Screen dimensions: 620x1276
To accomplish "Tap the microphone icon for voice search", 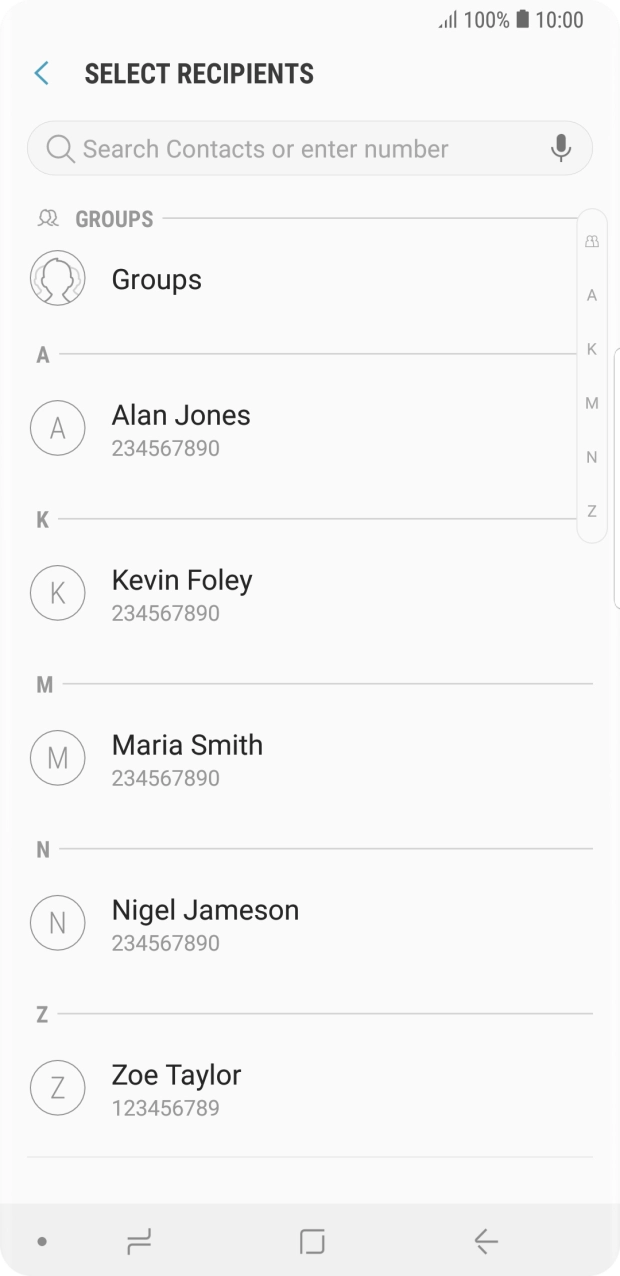I will (x=561, y=148).
